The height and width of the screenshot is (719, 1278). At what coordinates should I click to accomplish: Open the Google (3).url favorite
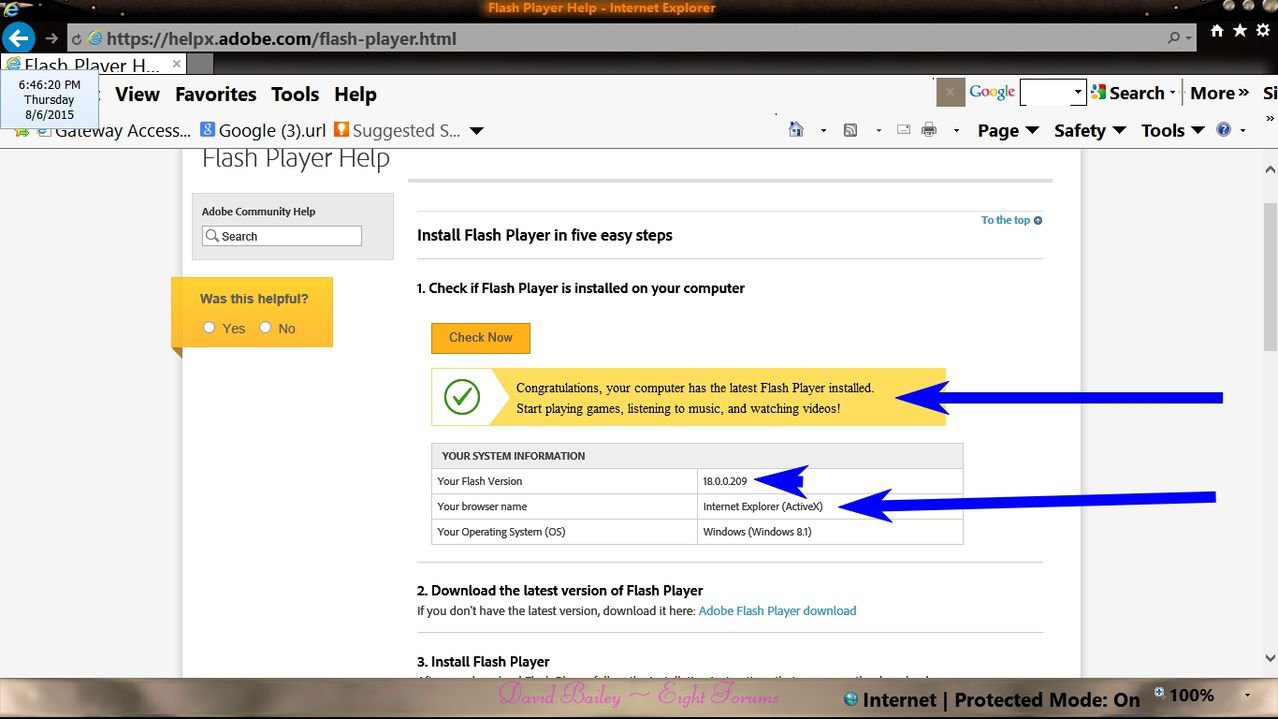[263, 131]
